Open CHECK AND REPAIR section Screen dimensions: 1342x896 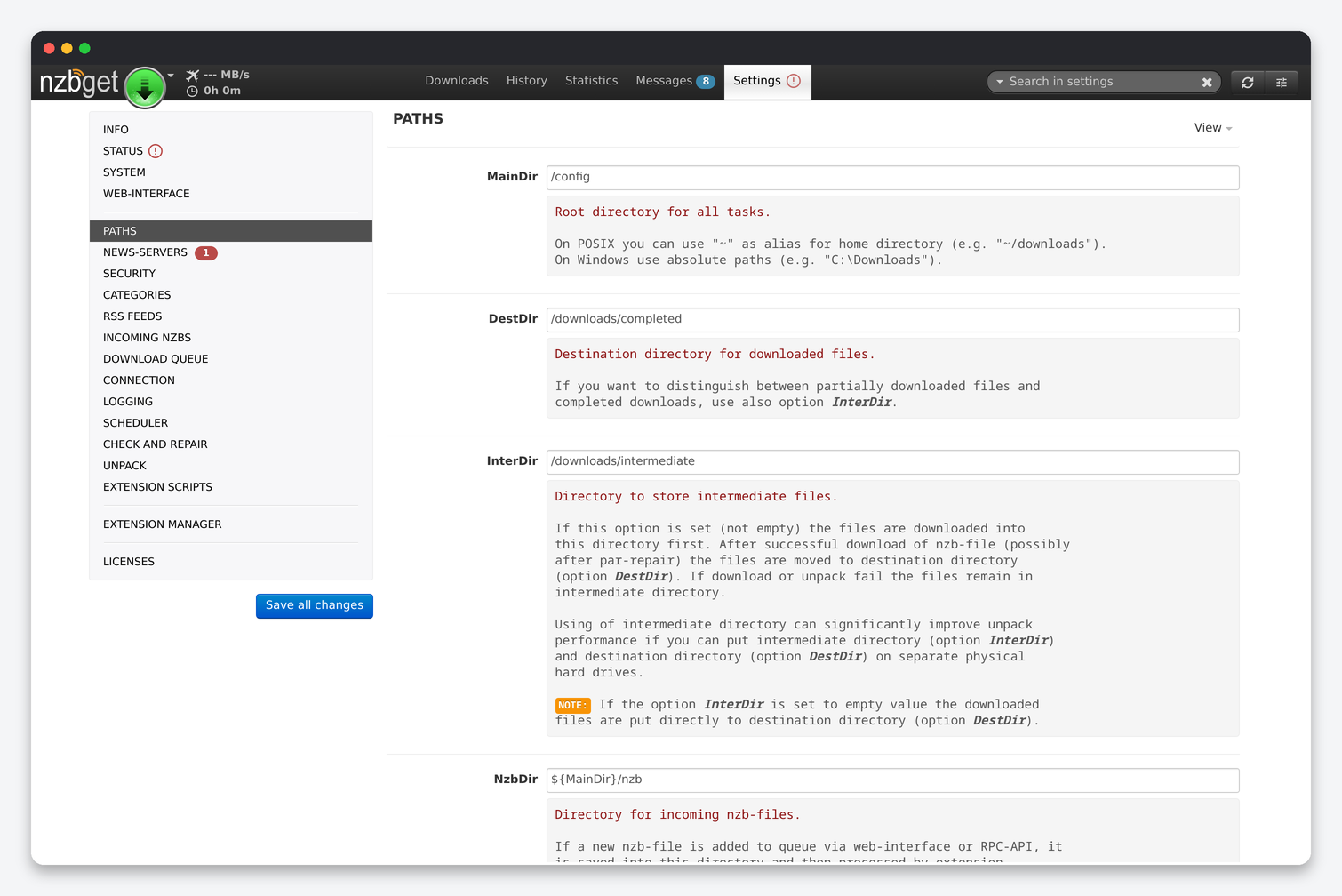pos(231,444)
